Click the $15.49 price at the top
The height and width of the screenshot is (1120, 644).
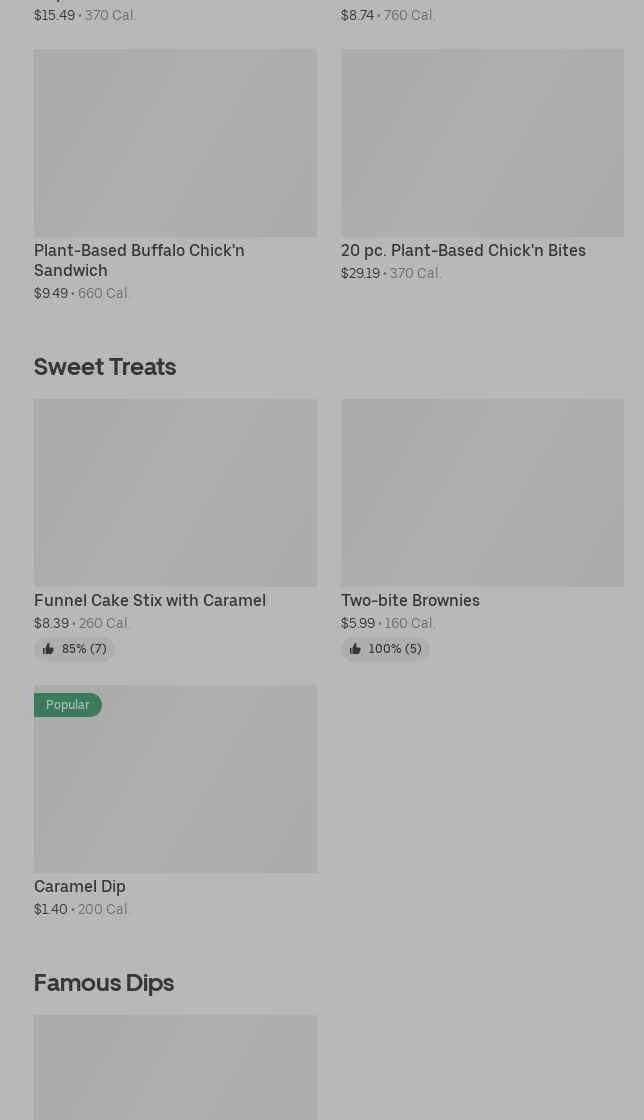(54, 15)
